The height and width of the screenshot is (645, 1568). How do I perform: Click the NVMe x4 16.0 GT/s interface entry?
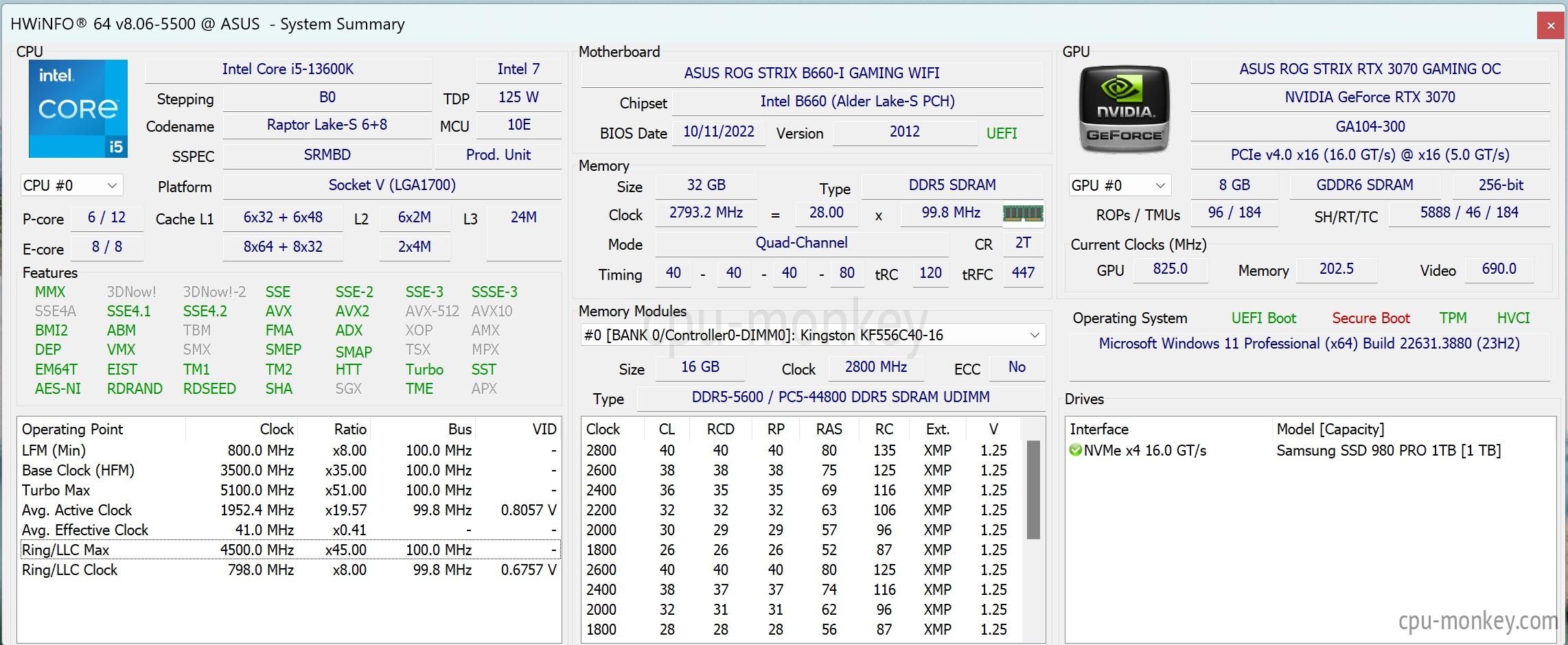[1144, 451]
